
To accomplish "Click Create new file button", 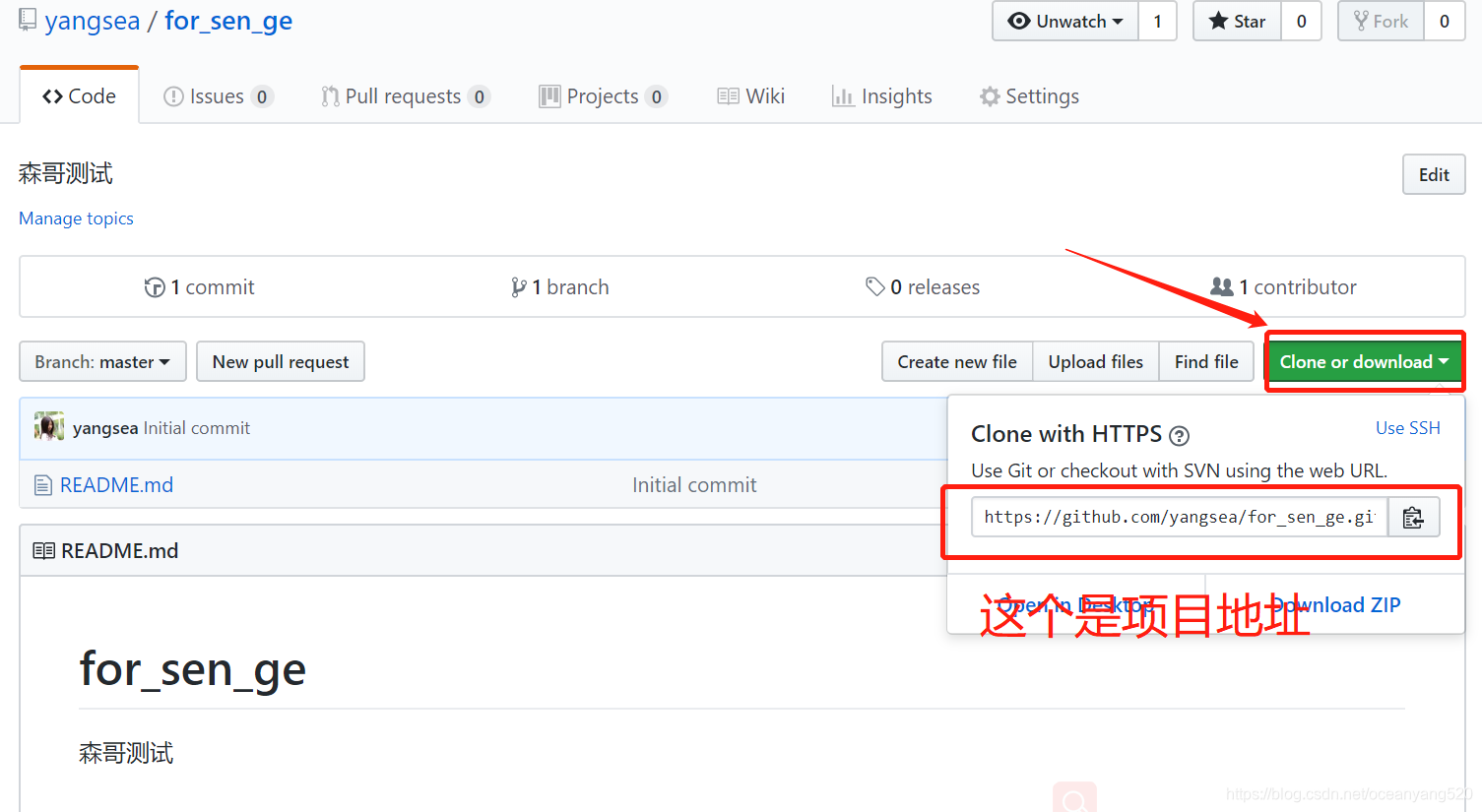I will coord(957,362).
